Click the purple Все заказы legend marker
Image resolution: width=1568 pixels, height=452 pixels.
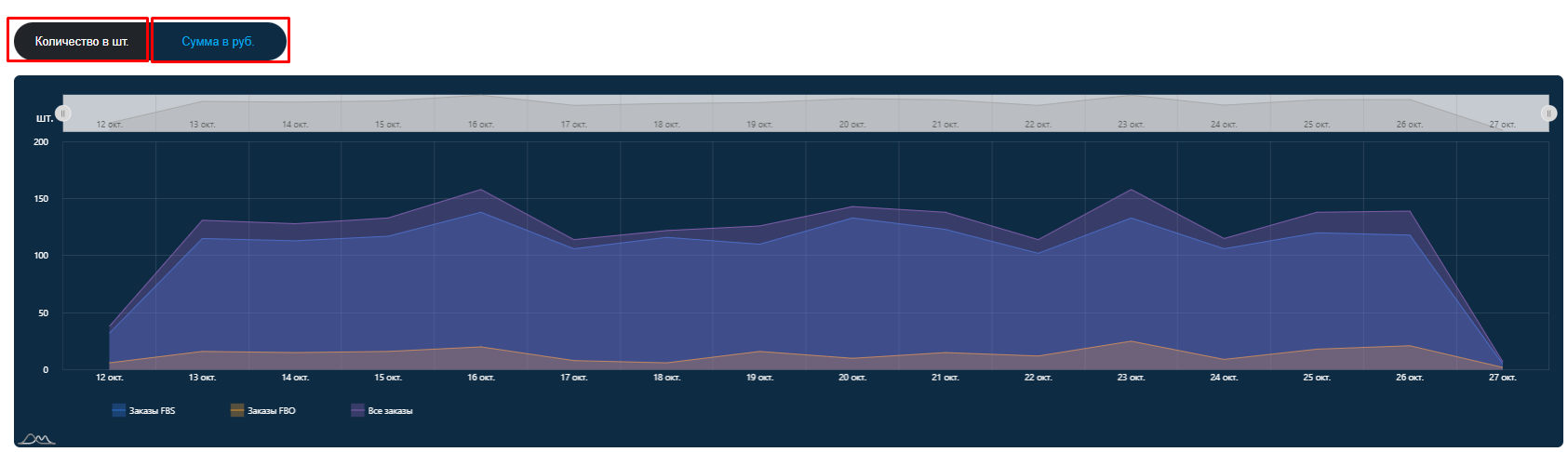357,410
